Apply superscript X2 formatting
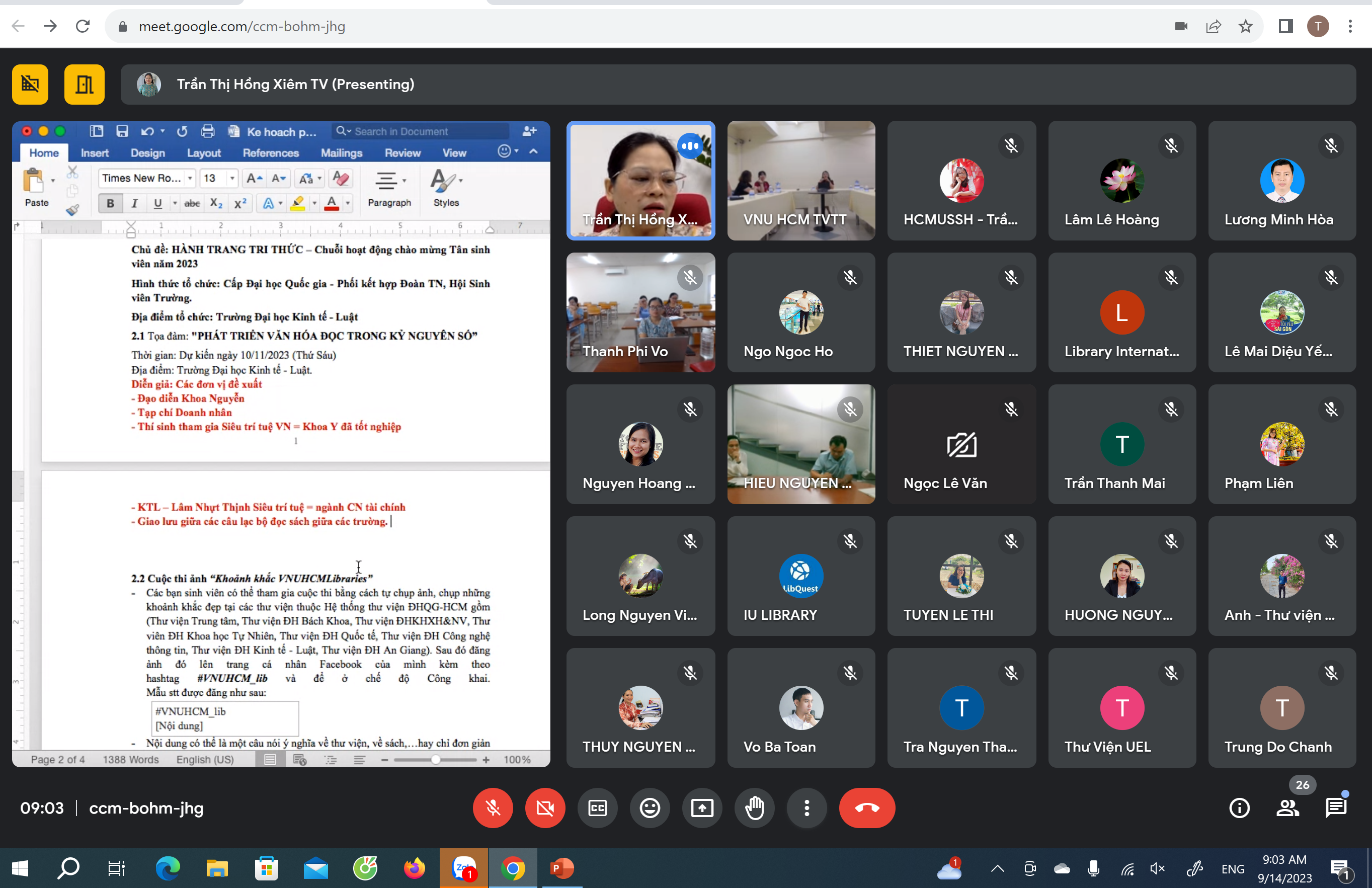 click(240, 203)
